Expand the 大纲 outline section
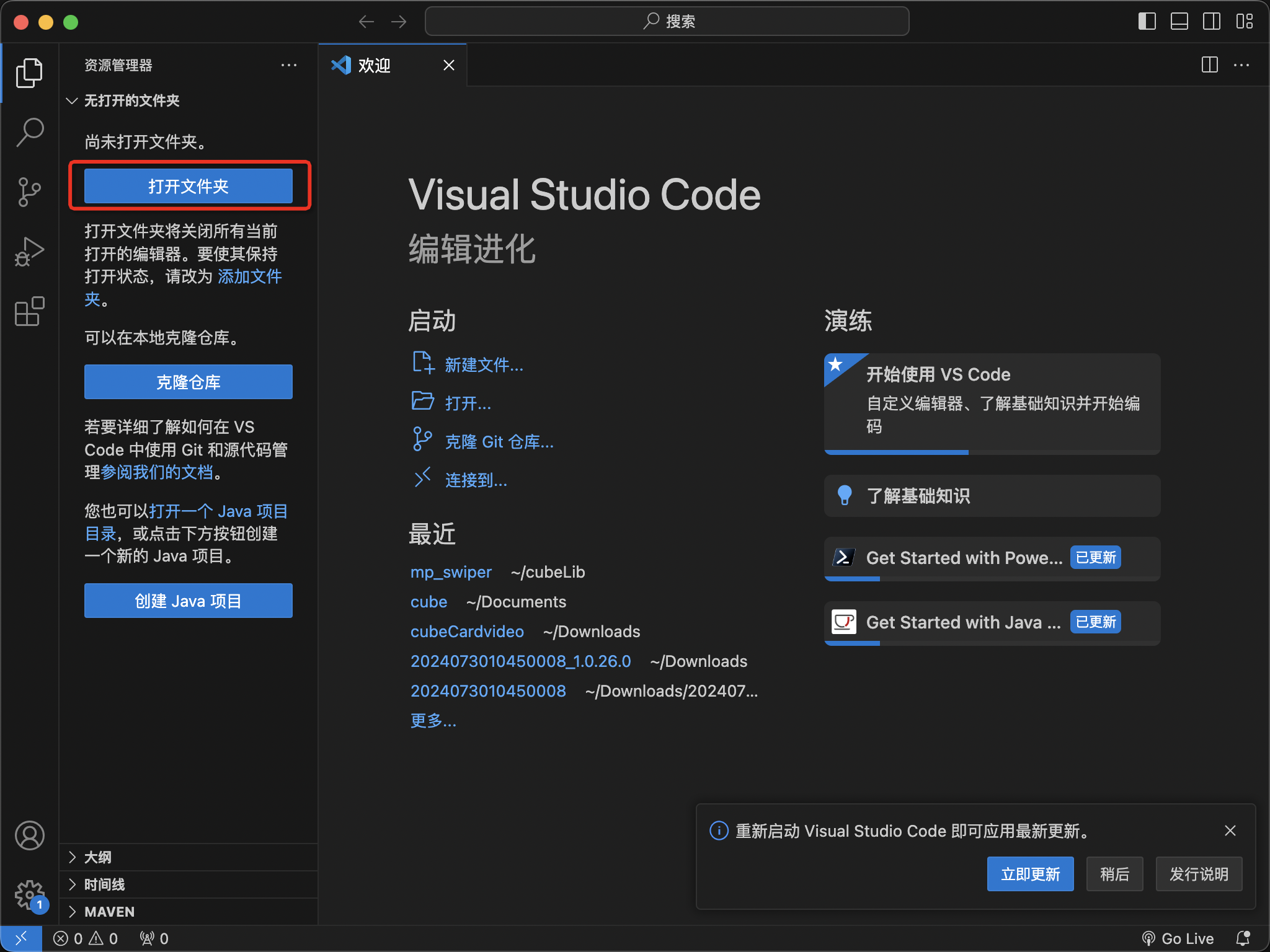Screen dimensions: 1270x952 click(98, 857)
